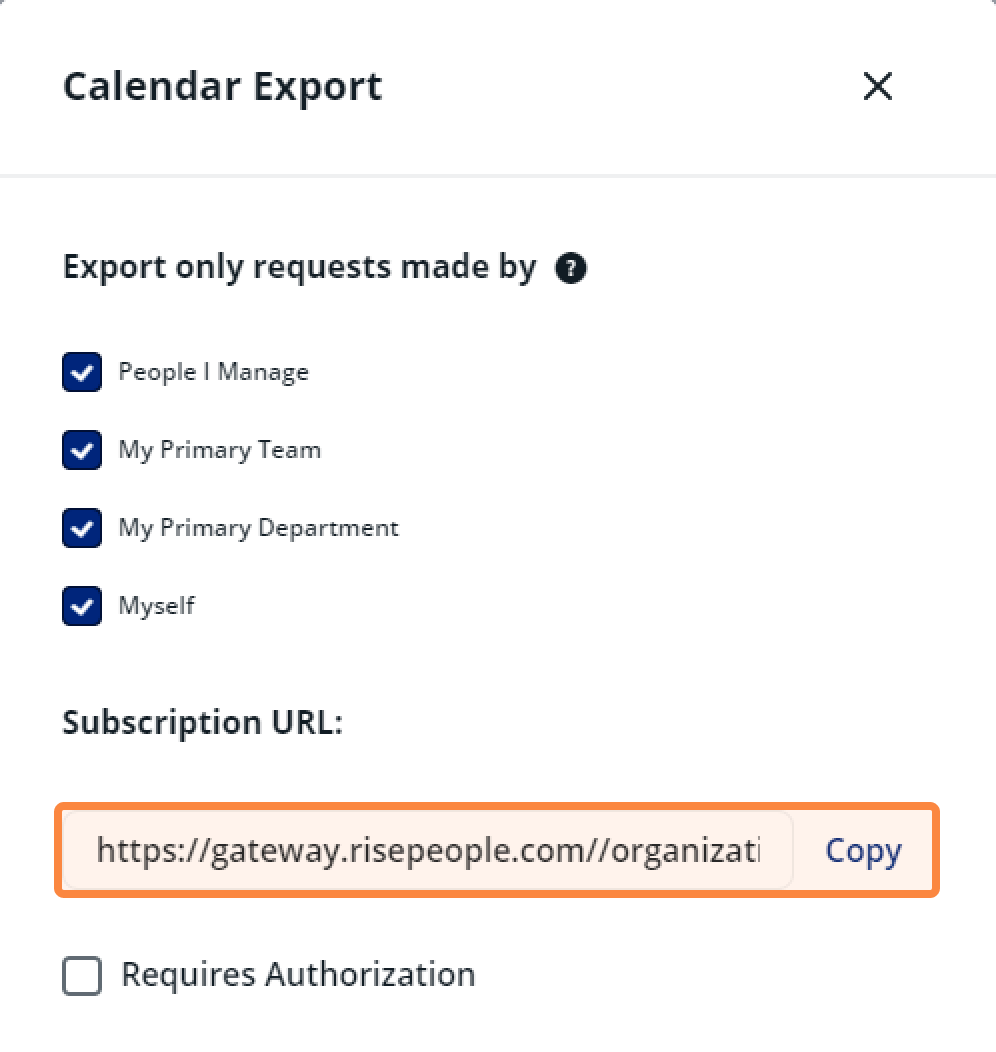Image resolution: width=996 pixels, height=1052 pixels.
Task: Disable the My Primary Department checkbox
Action: click(82, 528)
